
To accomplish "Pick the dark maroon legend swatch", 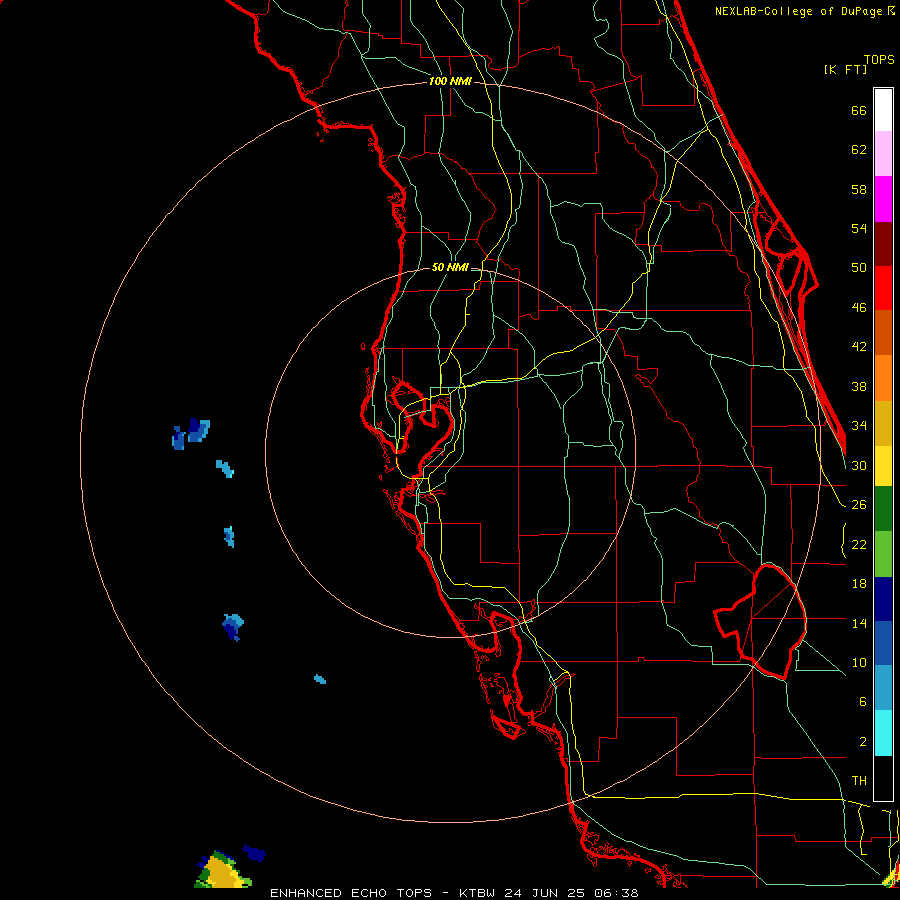I will (x=883, y=243).
